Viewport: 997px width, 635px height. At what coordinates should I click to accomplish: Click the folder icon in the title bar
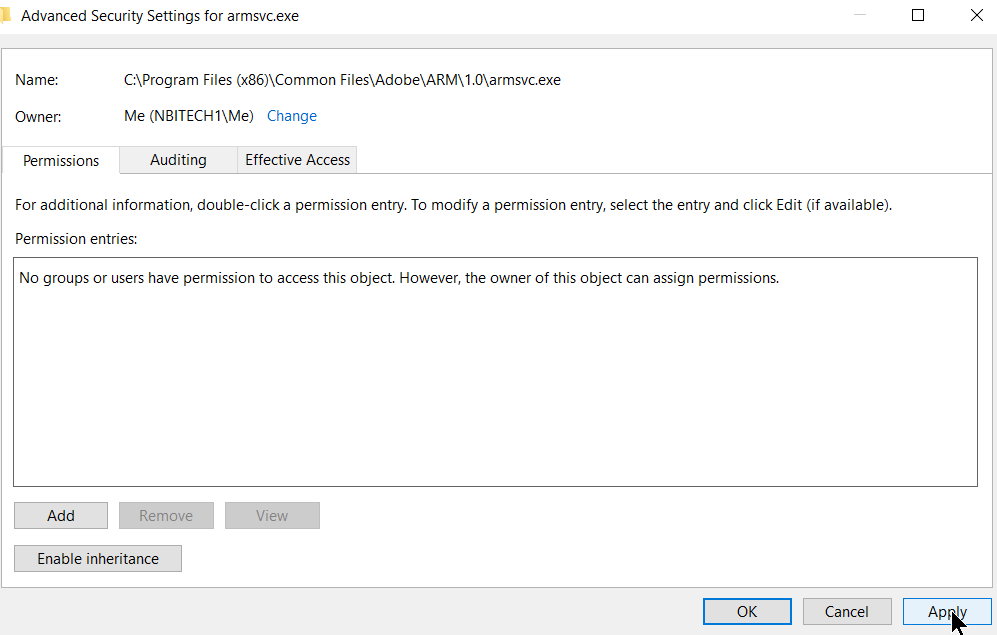click(12, 15)
